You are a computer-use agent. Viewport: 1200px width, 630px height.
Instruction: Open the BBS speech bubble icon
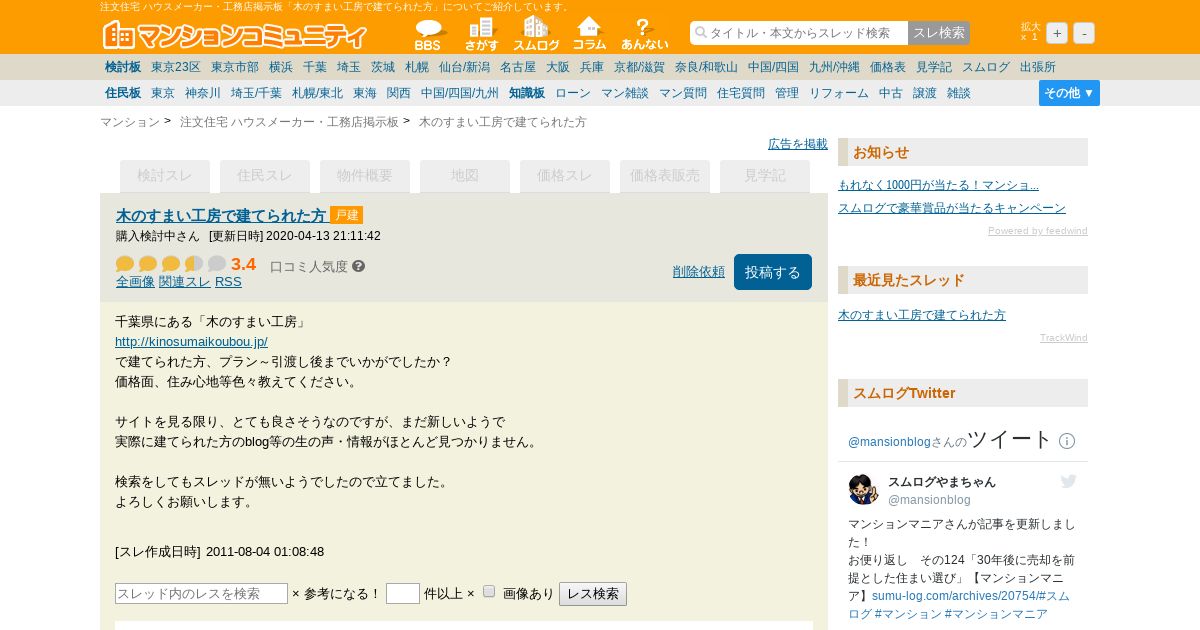[428, 35]
